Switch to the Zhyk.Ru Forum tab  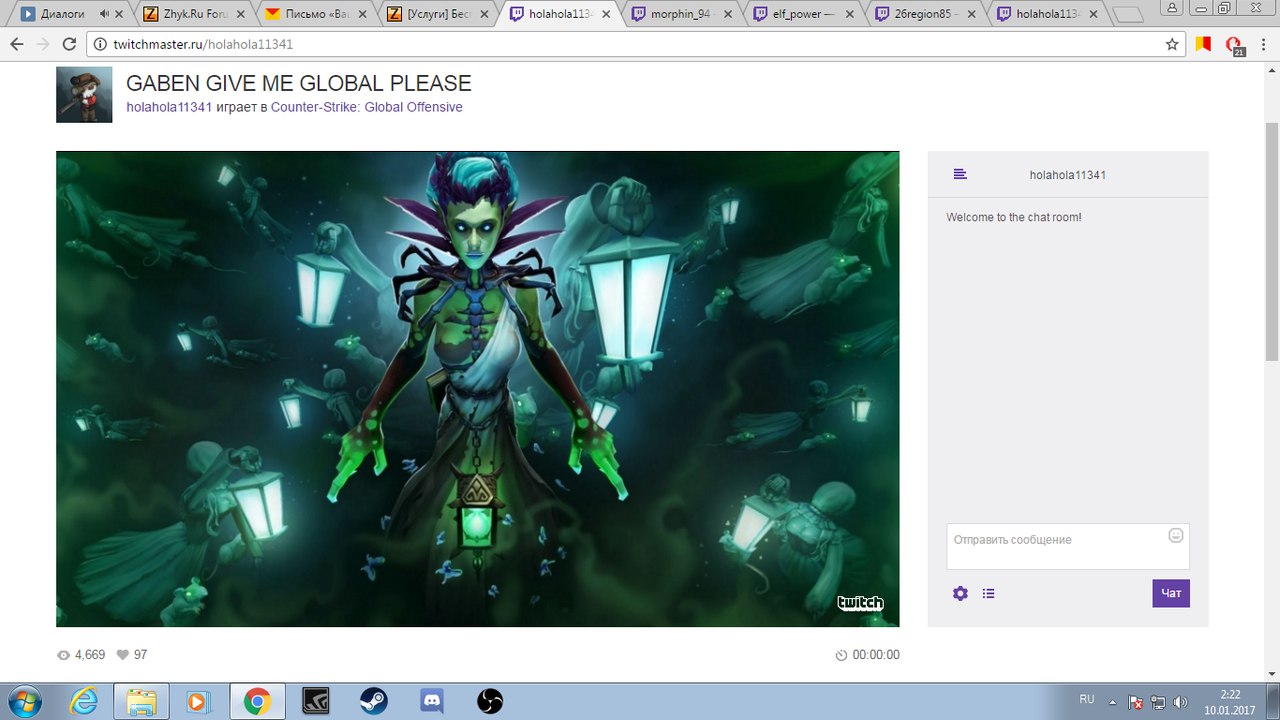(191, 14)
